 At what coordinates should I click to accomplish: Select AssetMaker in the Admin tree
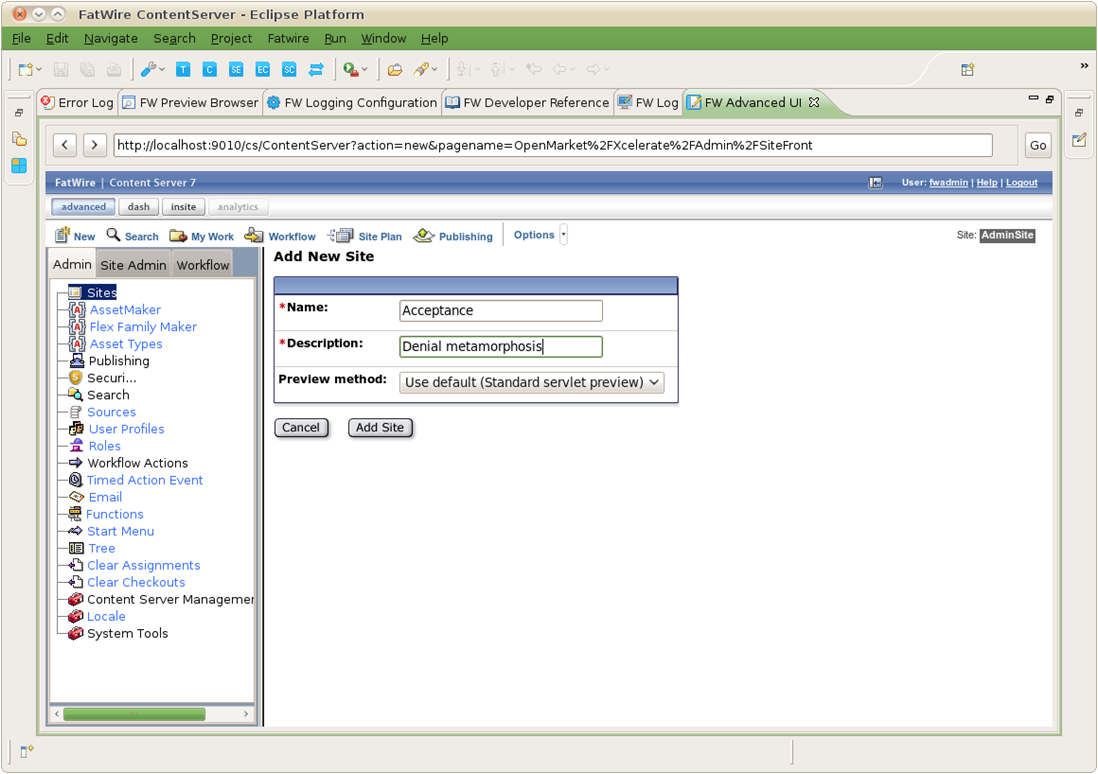coord(125,310)
